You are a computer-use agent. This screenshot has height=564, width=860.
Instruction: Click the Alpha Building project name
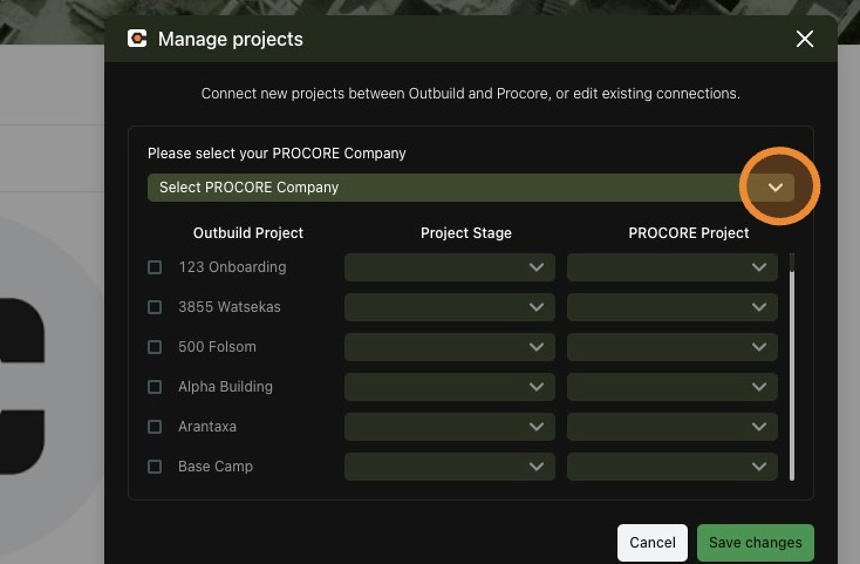click(x=225, y=387)
